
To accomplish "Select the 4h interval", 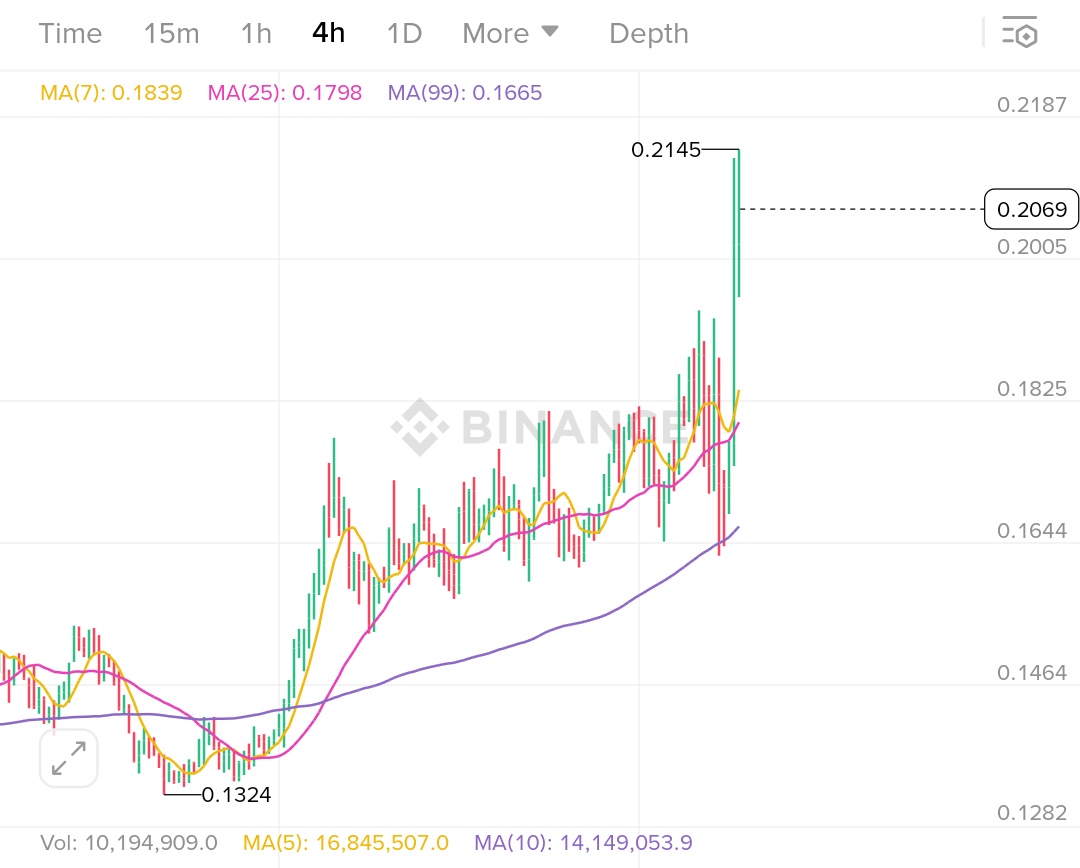I will [329, 33].
